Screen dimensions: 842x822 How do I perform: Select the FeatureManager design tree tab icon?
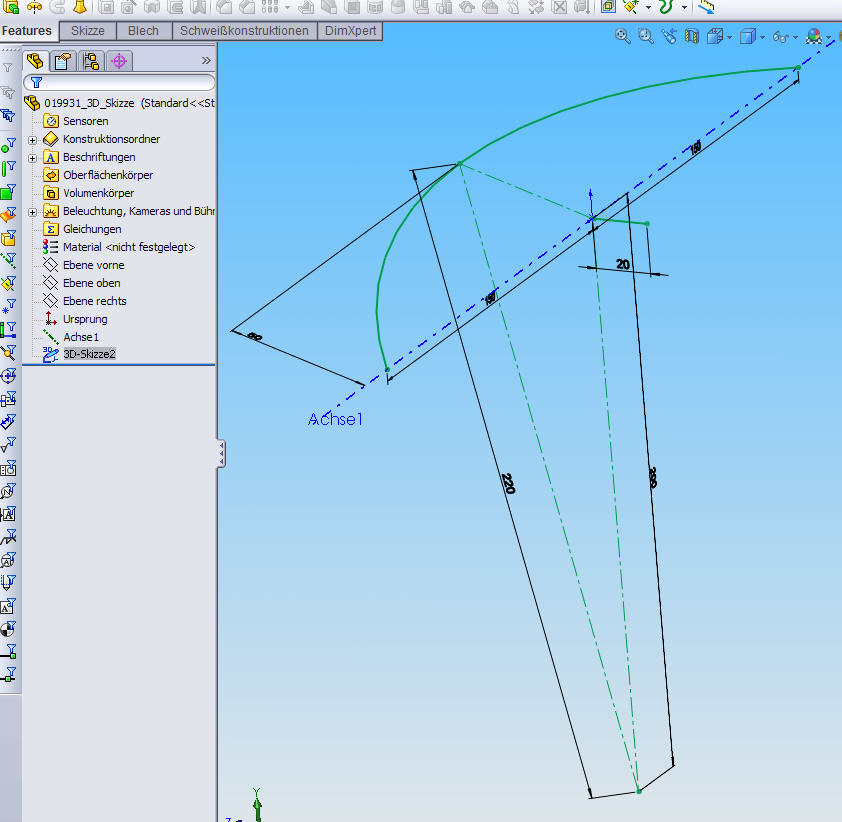35,61
